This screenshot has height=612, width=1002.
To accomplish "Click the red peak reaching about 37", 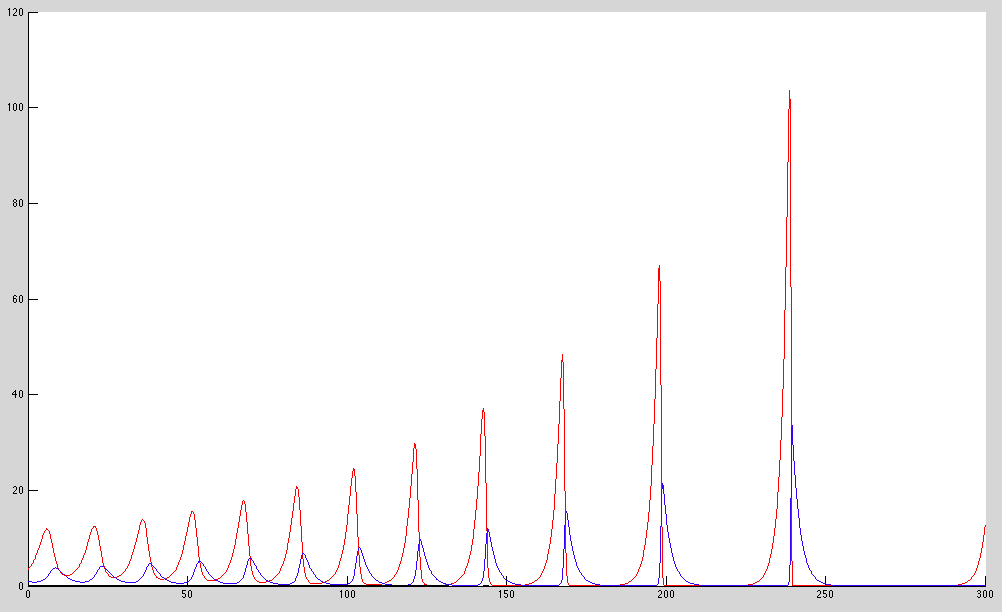I will 483,410.
